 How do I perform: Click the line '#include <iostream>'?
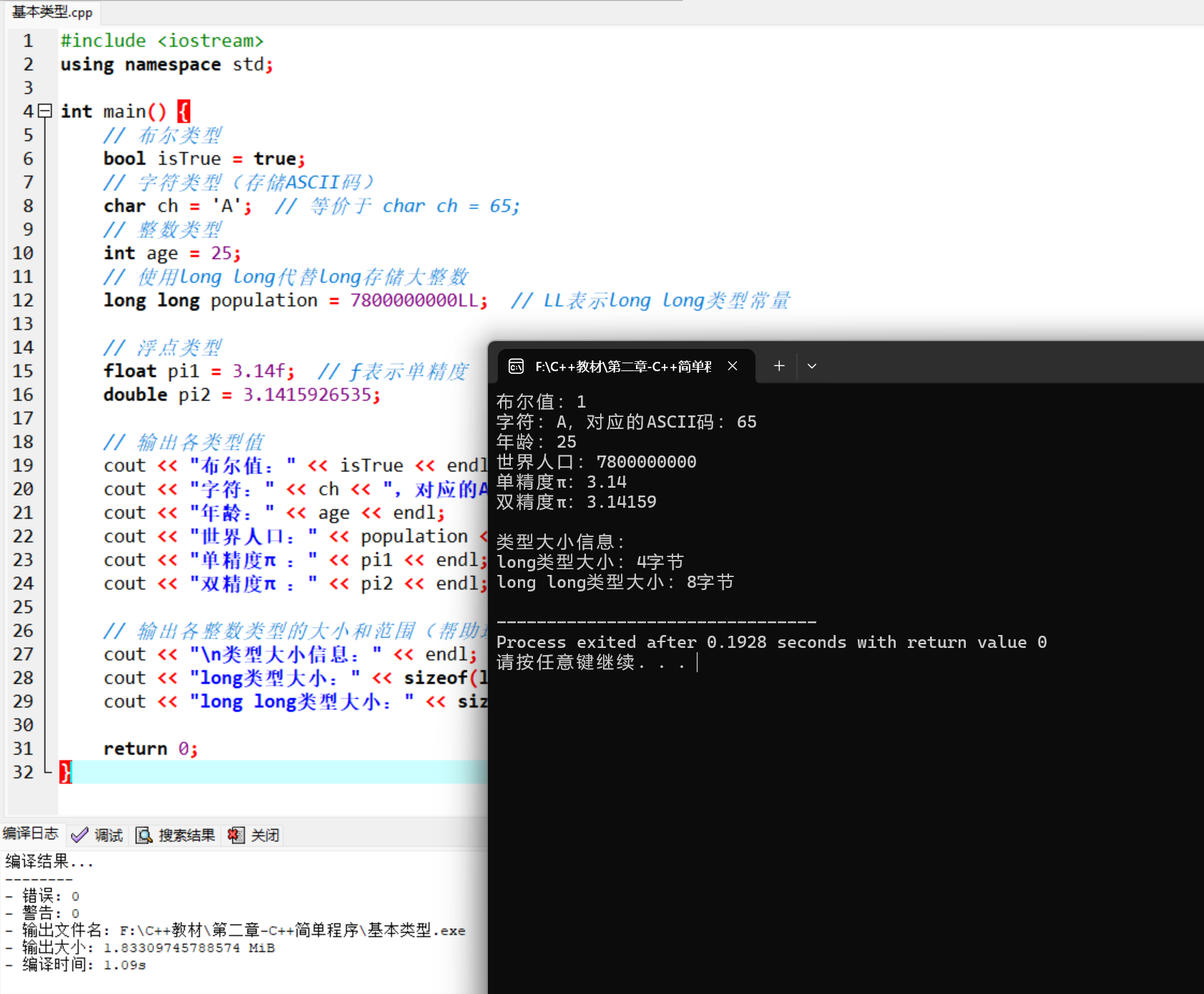[162, 41]
